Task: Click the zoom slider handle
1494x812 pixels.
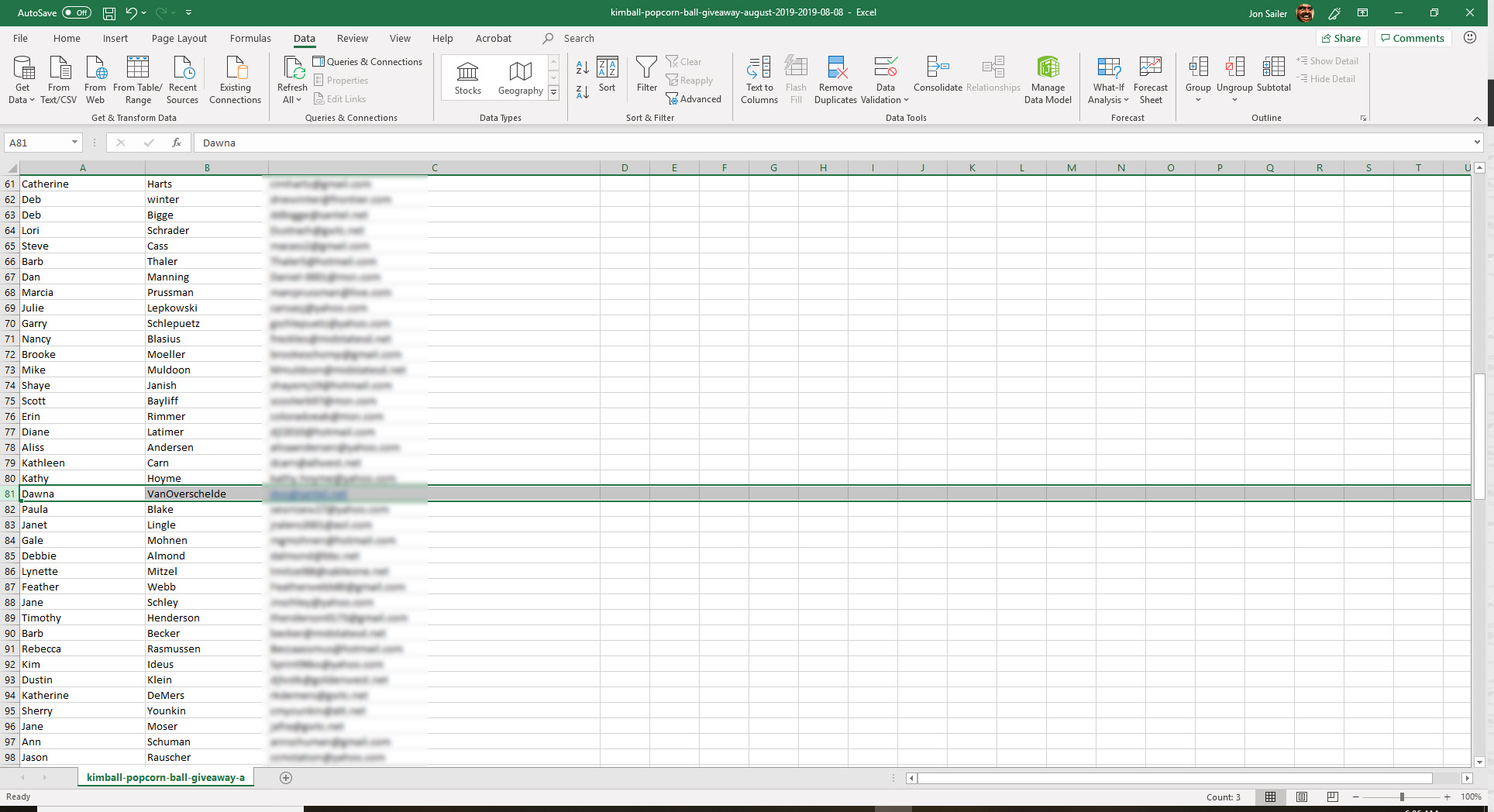Action: (1402, 797)
